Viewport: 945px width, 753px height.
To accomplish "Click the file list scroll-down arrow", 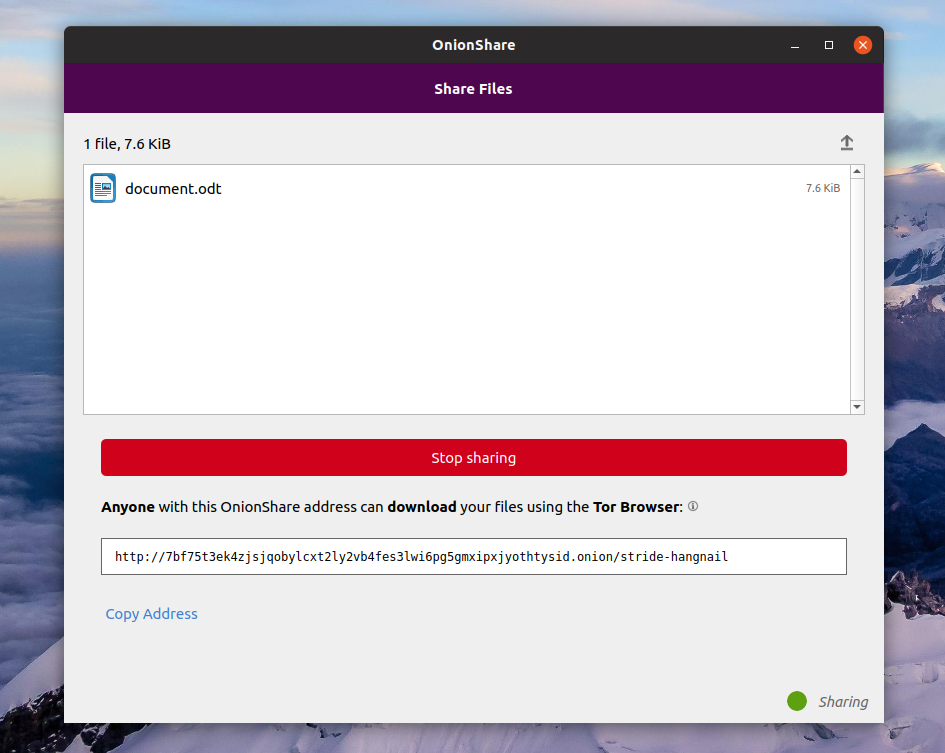I will 857,407.
